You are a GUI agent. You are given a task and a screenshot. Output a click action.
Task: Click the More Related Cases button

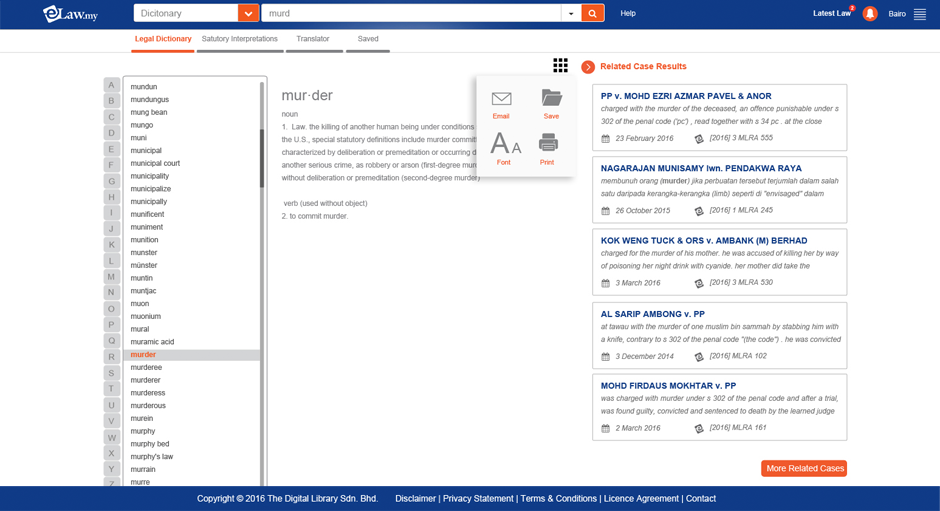pyautogui.click(x=803, y=468)
